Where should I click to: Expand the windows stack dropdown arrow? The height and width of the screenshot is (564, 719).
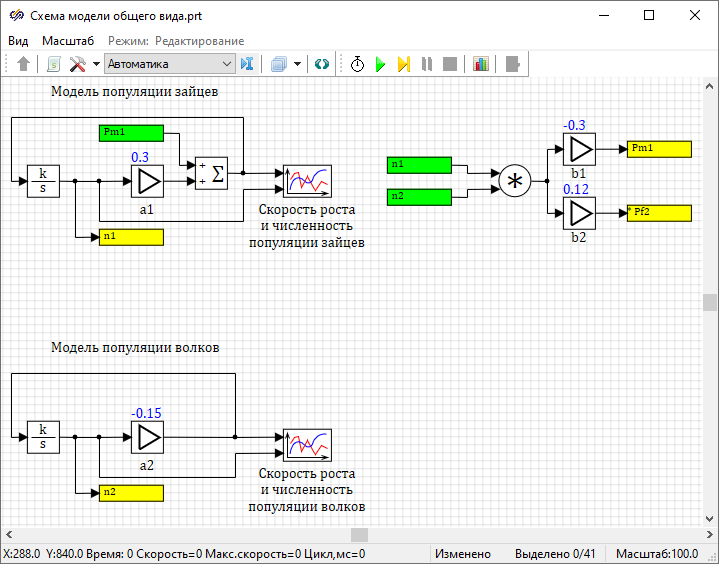[297, 64]
